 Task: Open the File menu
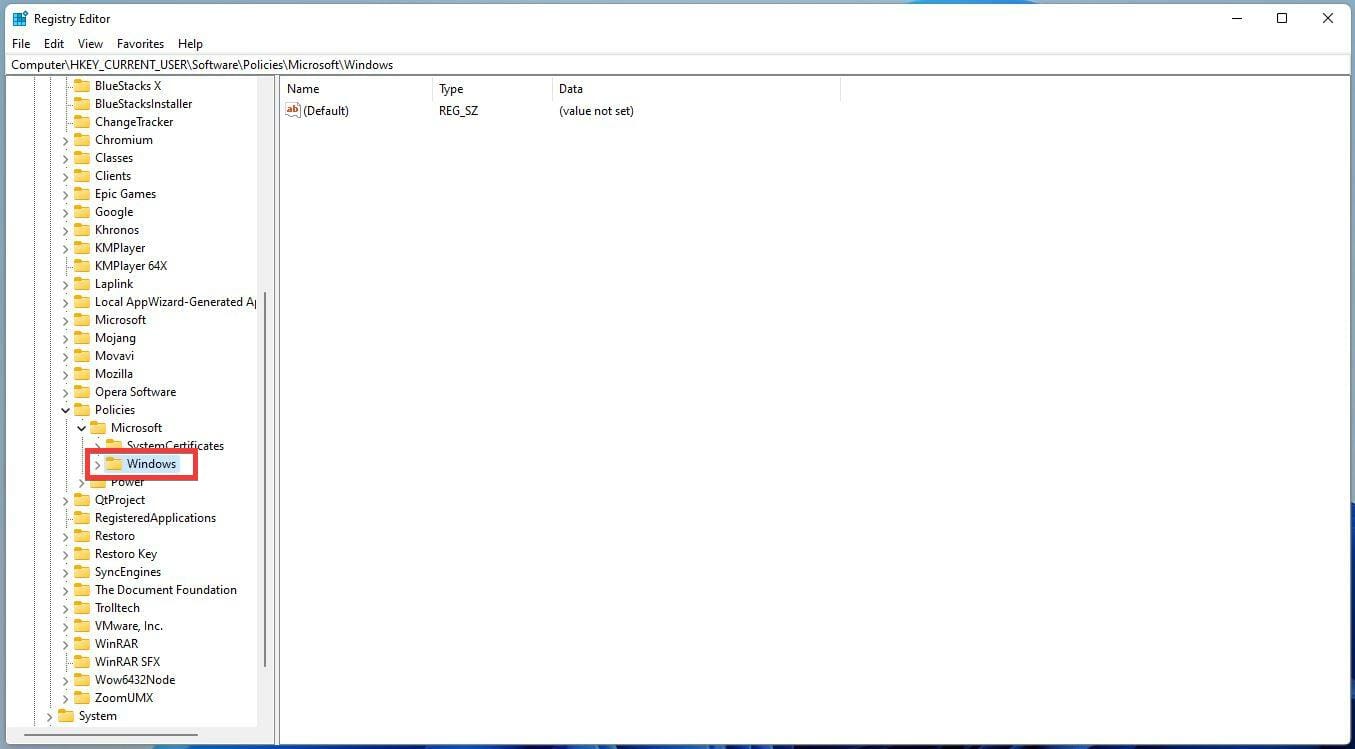tap(20, 43)
